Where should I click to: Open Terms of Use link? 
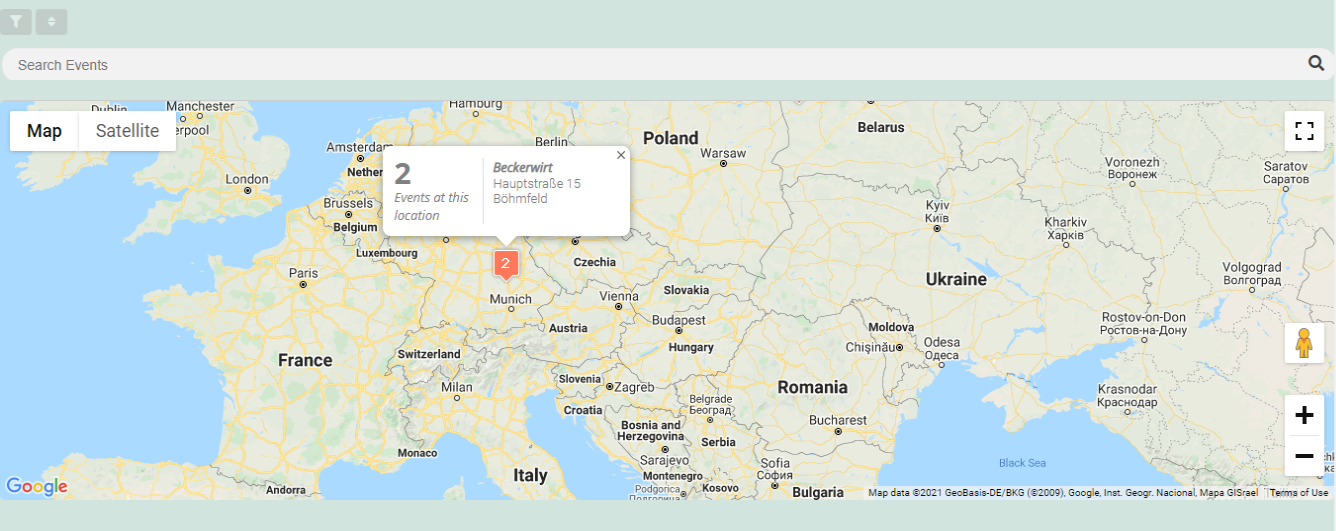pyautogui.click(x=1298, y=492)
